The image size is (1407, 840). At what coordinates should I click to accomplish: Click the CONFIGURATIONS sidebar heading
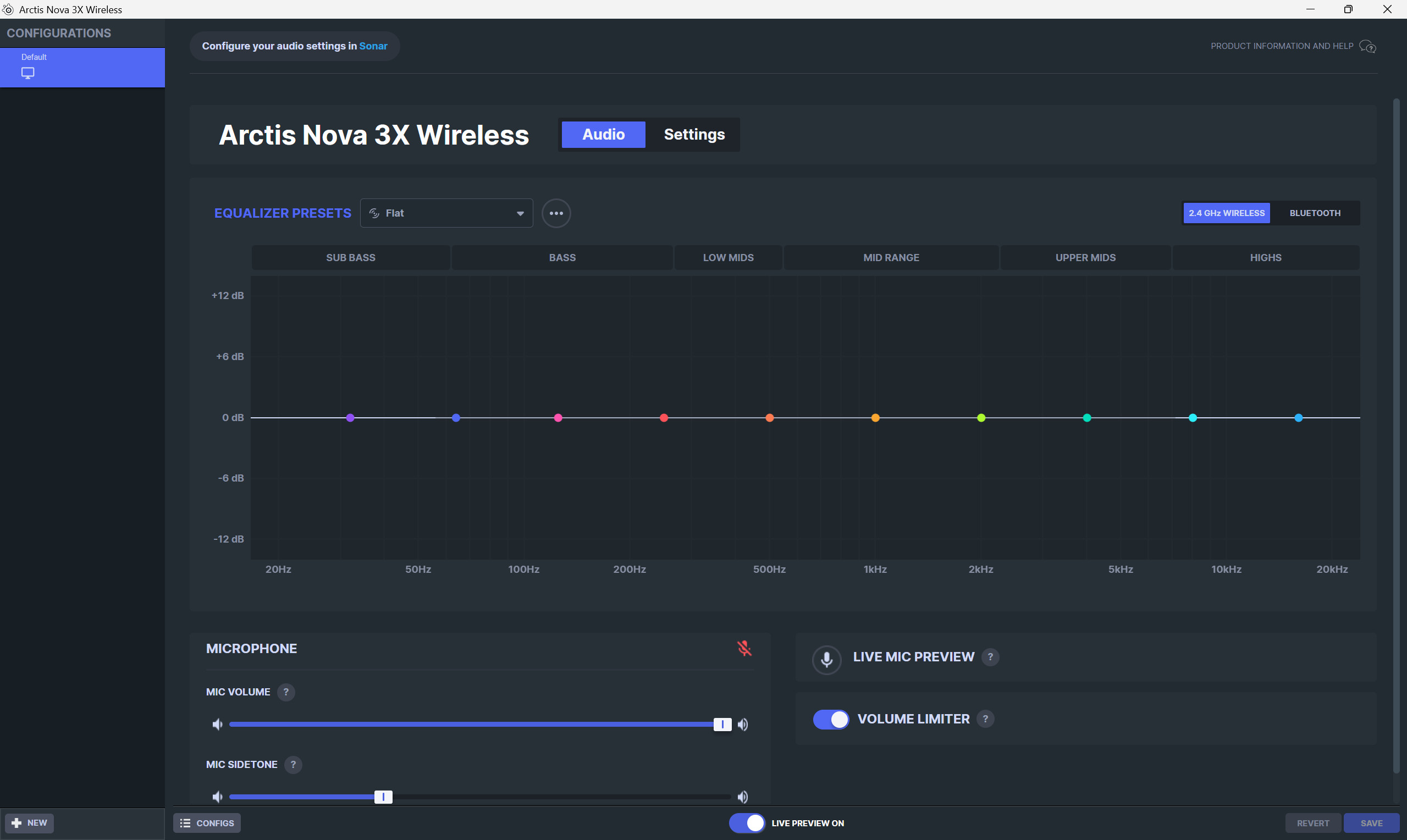[x=59, y=34]
